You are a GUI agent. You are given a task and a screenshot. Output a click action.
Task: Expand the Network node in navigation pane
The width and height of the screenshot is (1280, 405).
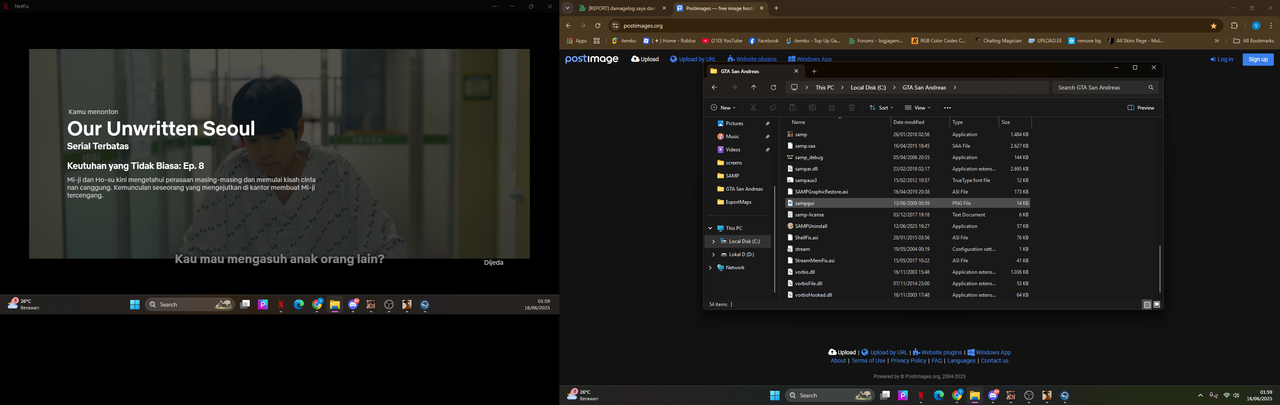[x=712, y=267]
